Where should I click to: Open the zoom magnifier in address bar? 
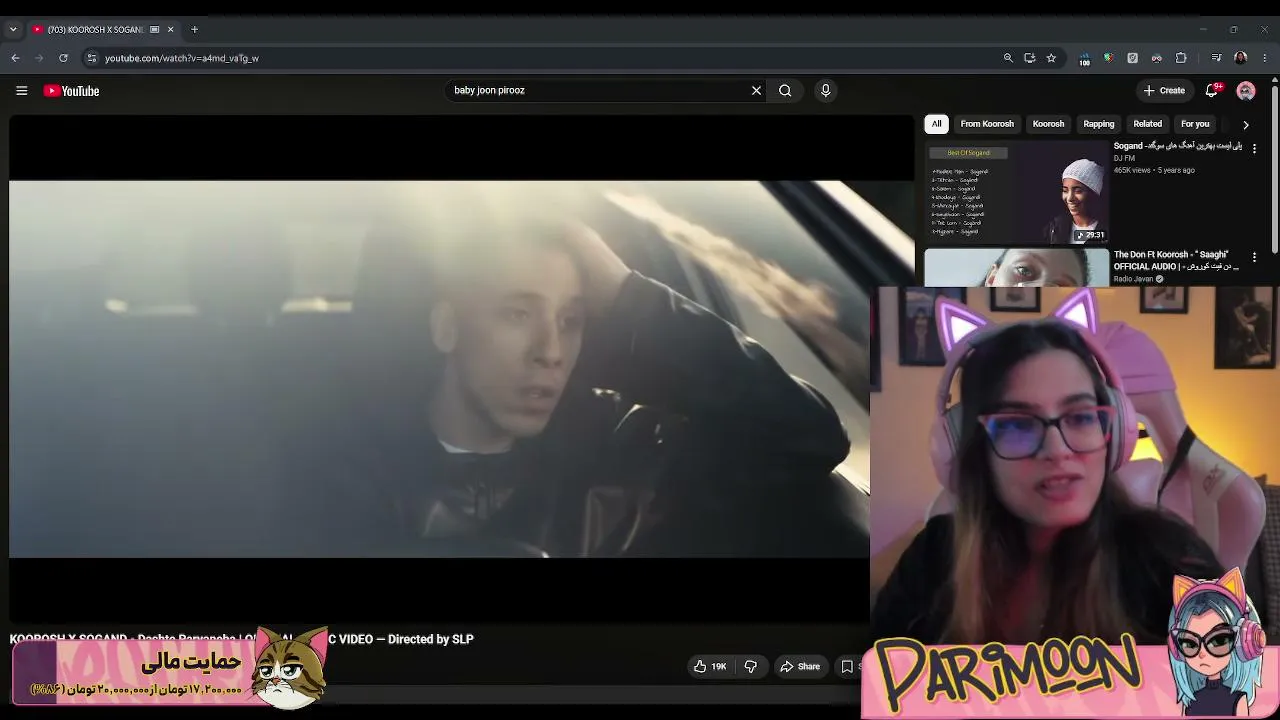click(1008, 58)
